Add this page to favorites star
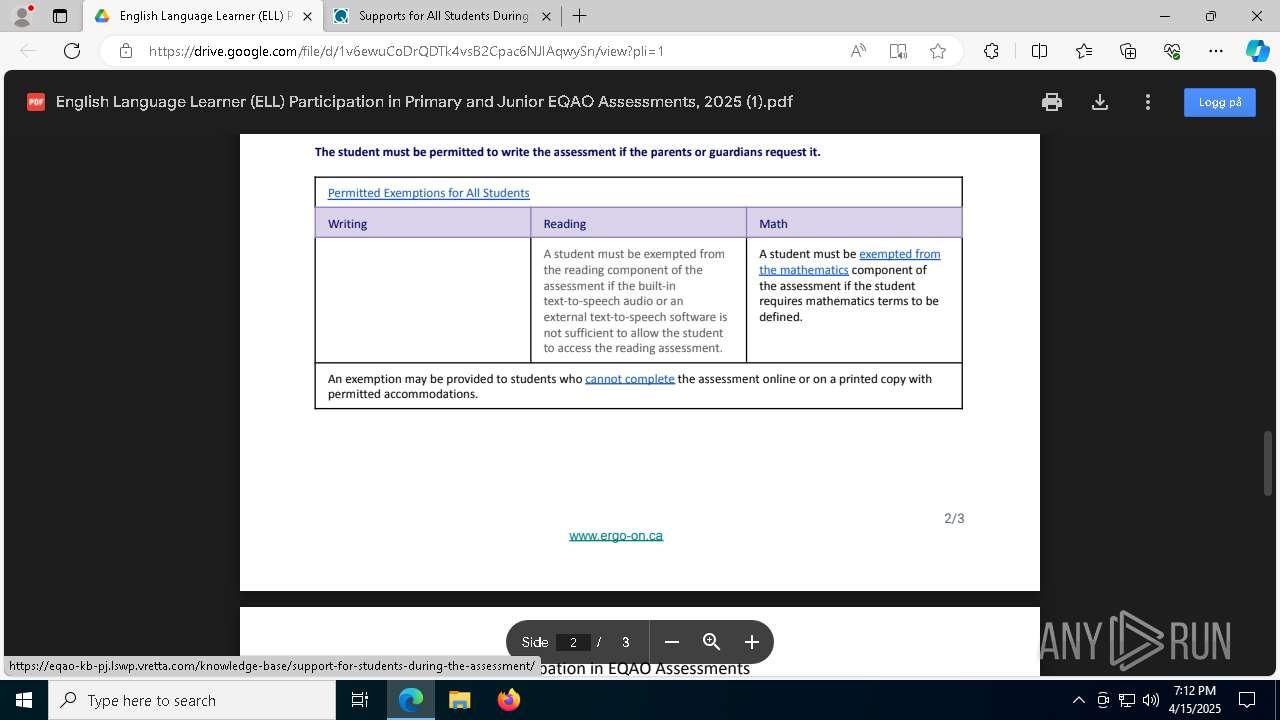The height and width of the screenshot is (720, 1280). tap(938, 51)
